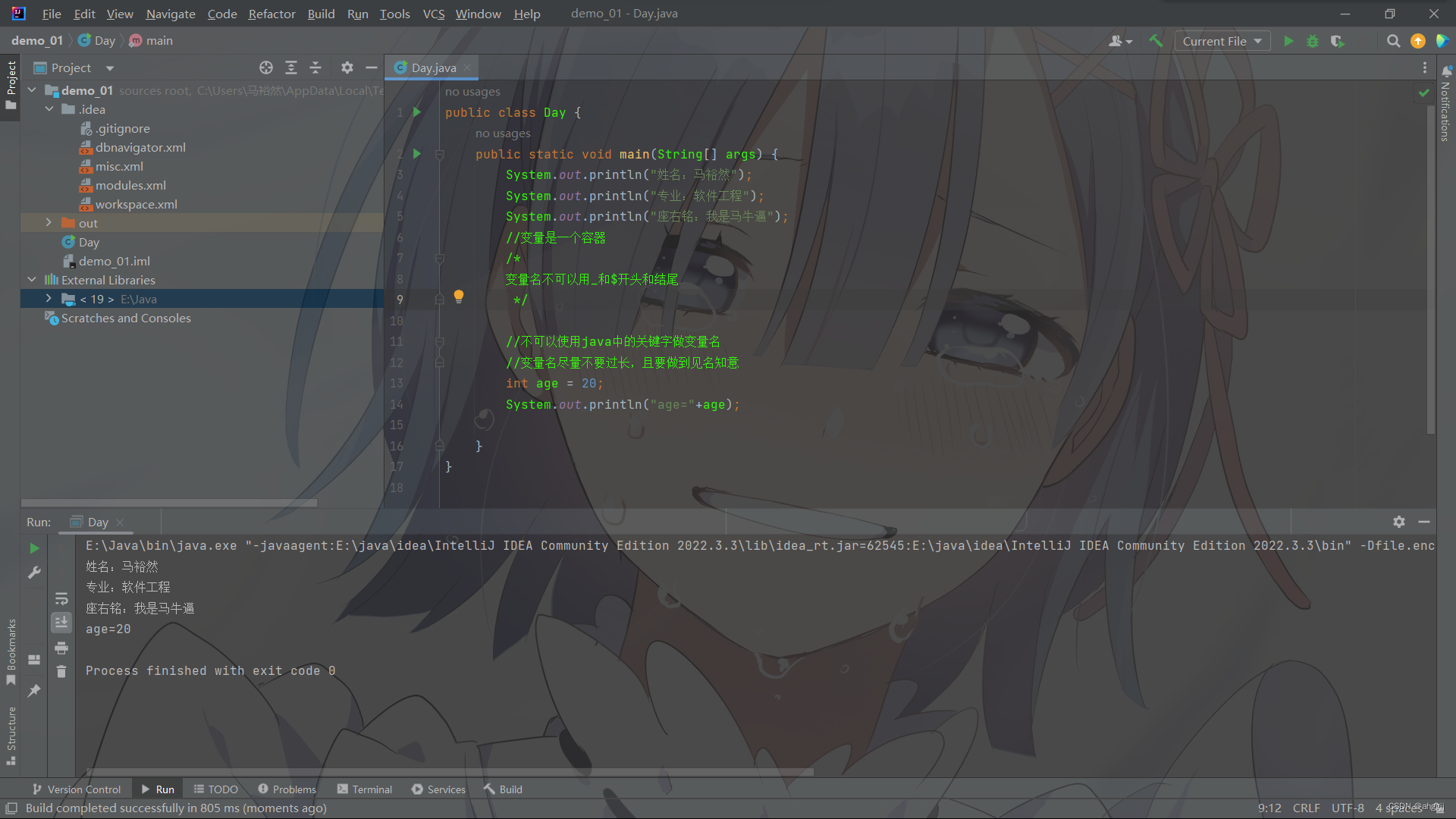Collapse all nodes in Project panel

(x=315, y=67)
